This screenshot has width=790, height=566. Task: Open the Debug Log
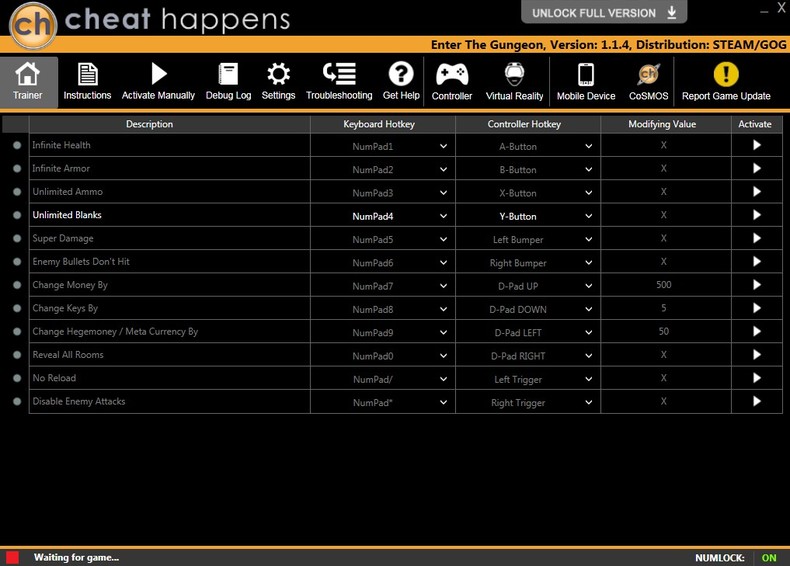click(x=228, y=82)
